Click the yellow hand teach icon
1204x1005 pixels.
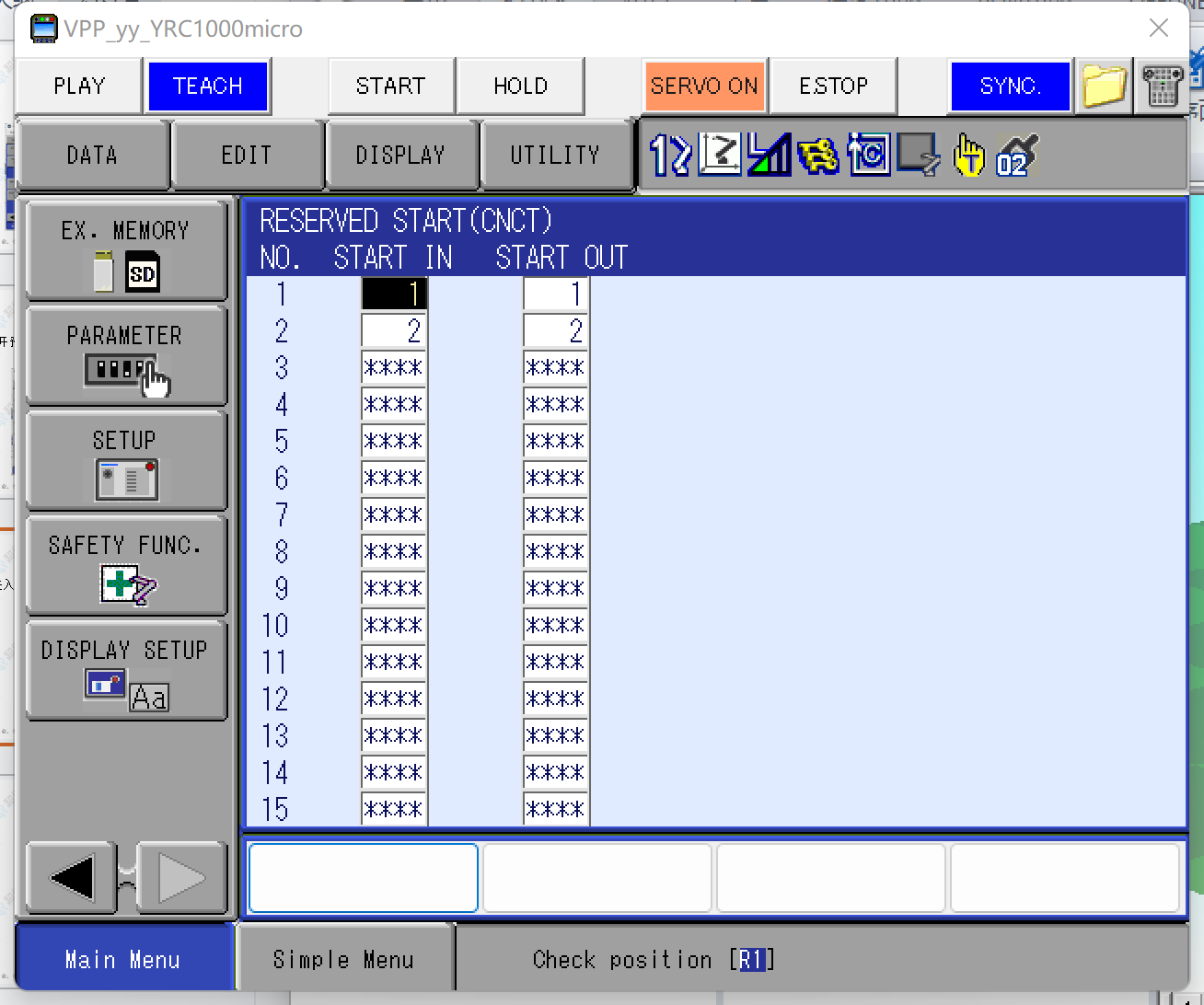tap(968, 154)
